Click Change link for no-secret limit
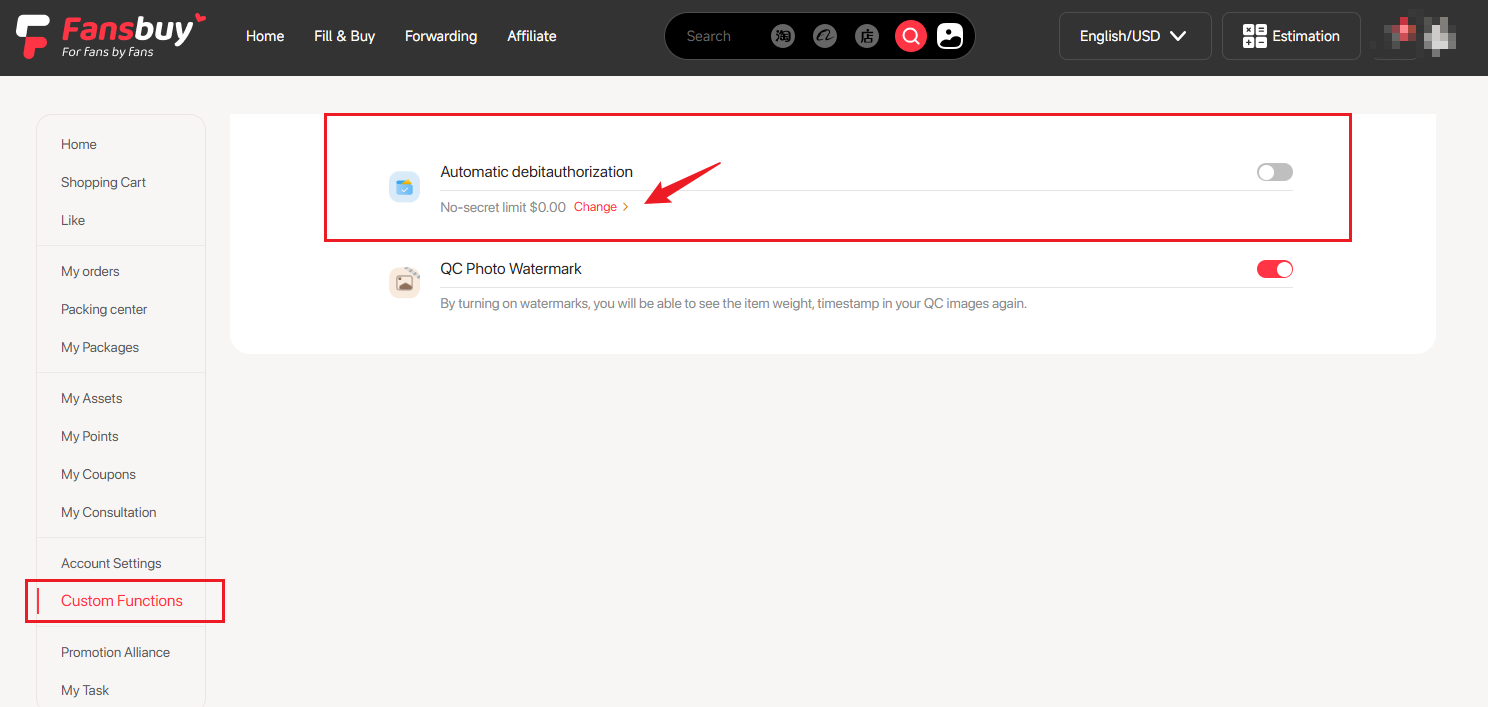The image size is (1488, 707). pos(595,207)
